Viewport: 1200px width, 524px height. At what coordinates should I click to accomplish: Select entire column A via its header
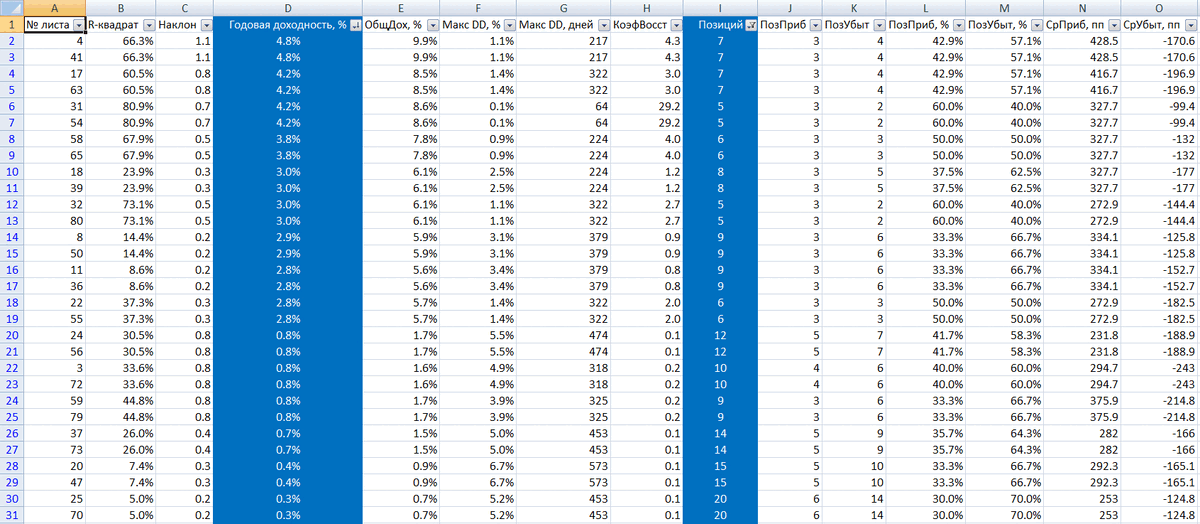click(54, 7)
